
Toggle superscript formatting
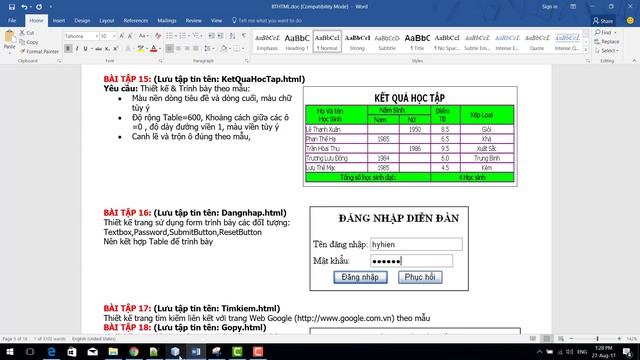pyautogui.click(x=116, y=49)
